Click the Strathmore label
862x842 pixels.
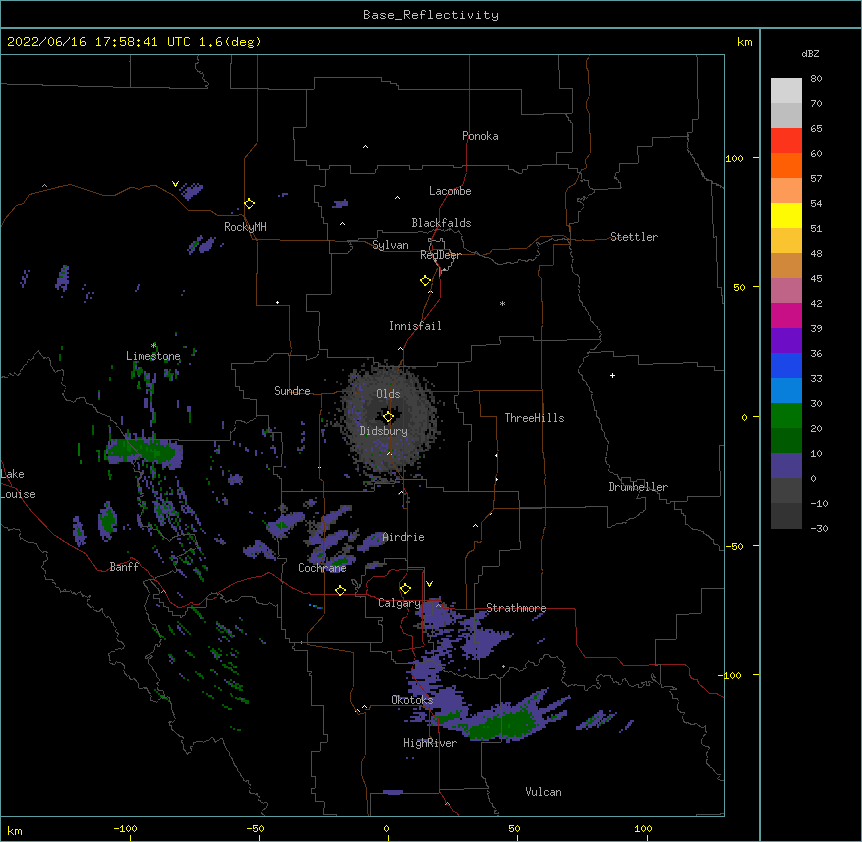pos(516,608)
